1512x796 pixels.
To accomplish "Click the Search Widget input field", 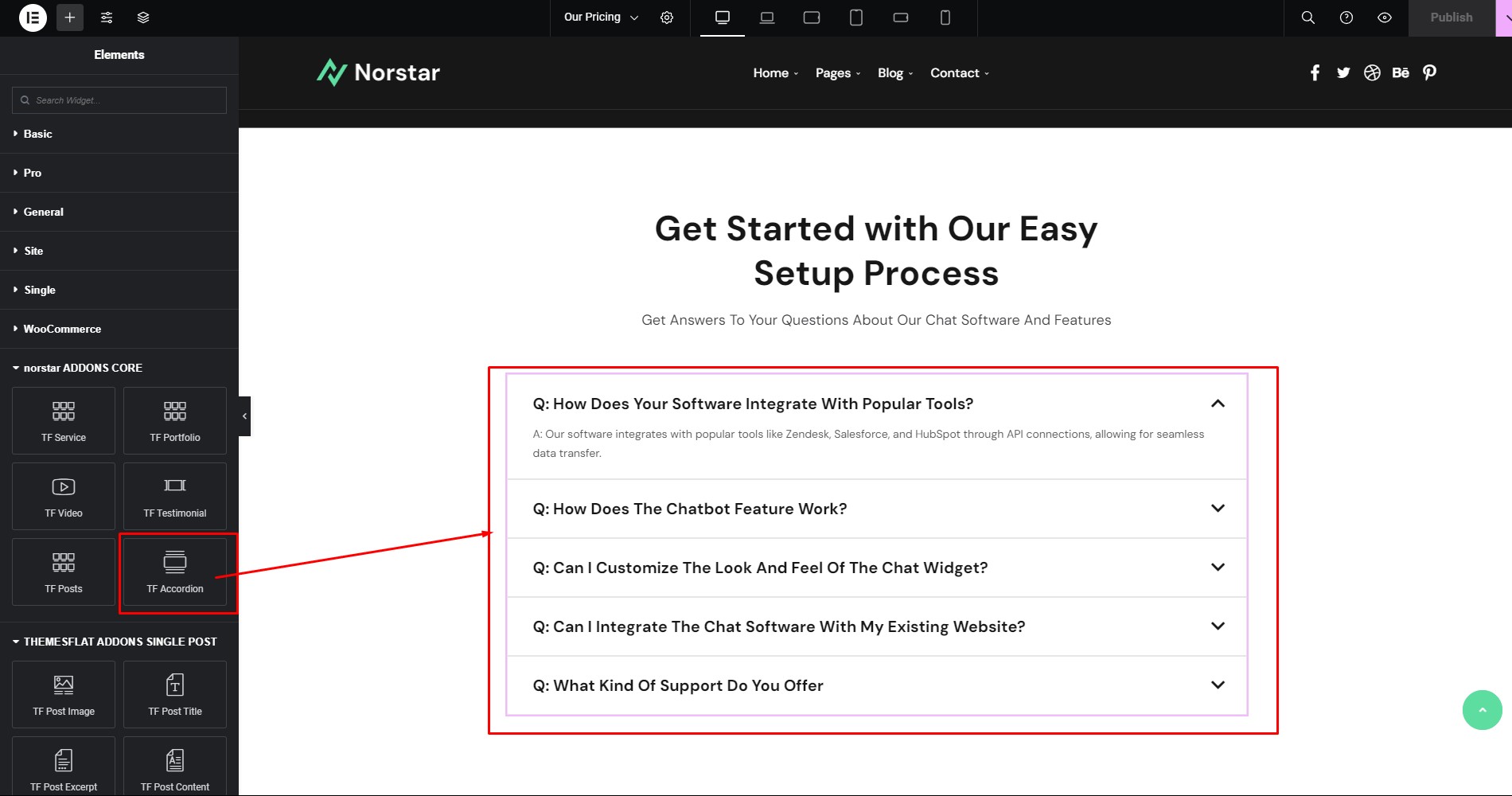I will tap(119, 100).
